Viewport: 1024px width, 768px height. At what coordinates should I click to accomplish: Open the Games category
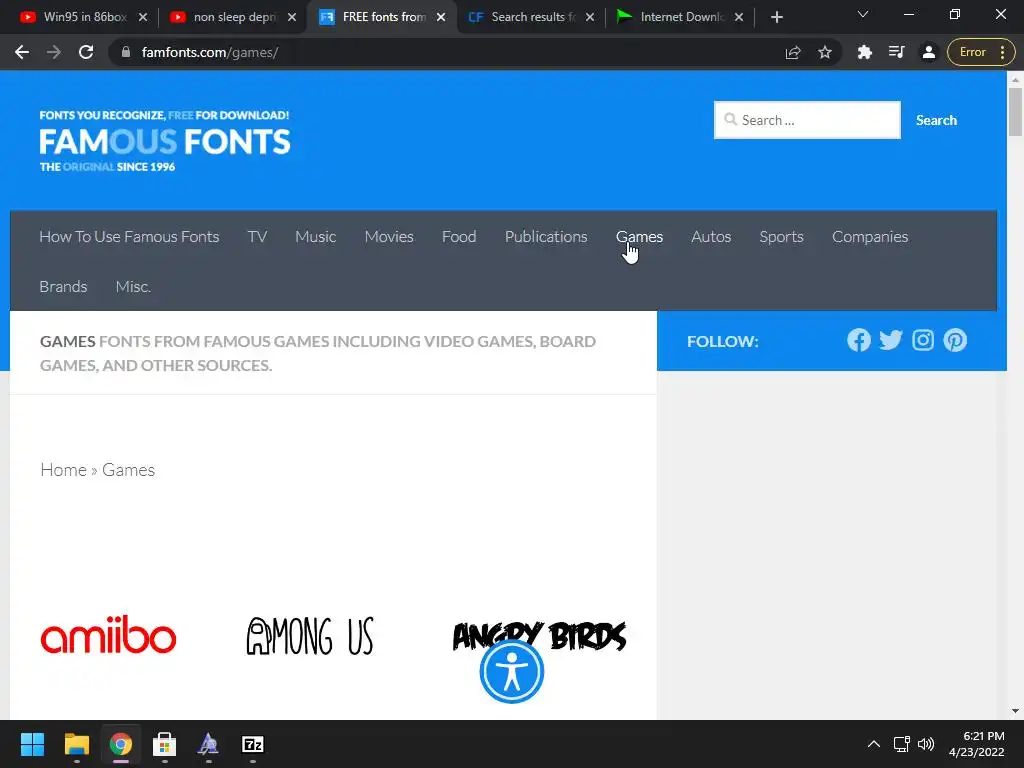click(x=639, y=236)
